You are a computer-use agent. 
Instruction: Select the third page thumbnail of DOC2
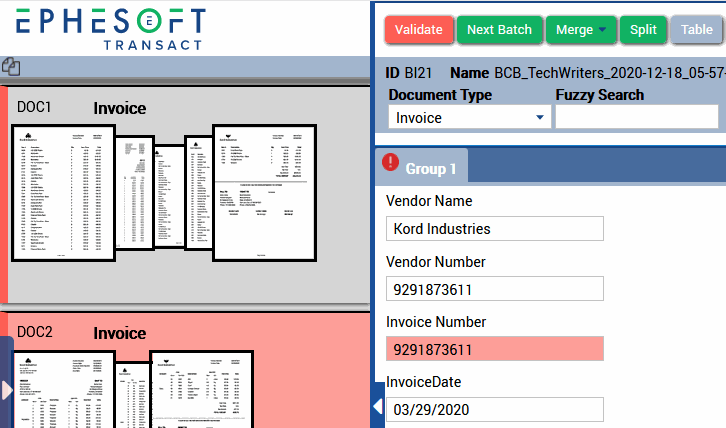pyautogui.click(x=201, y=389)
